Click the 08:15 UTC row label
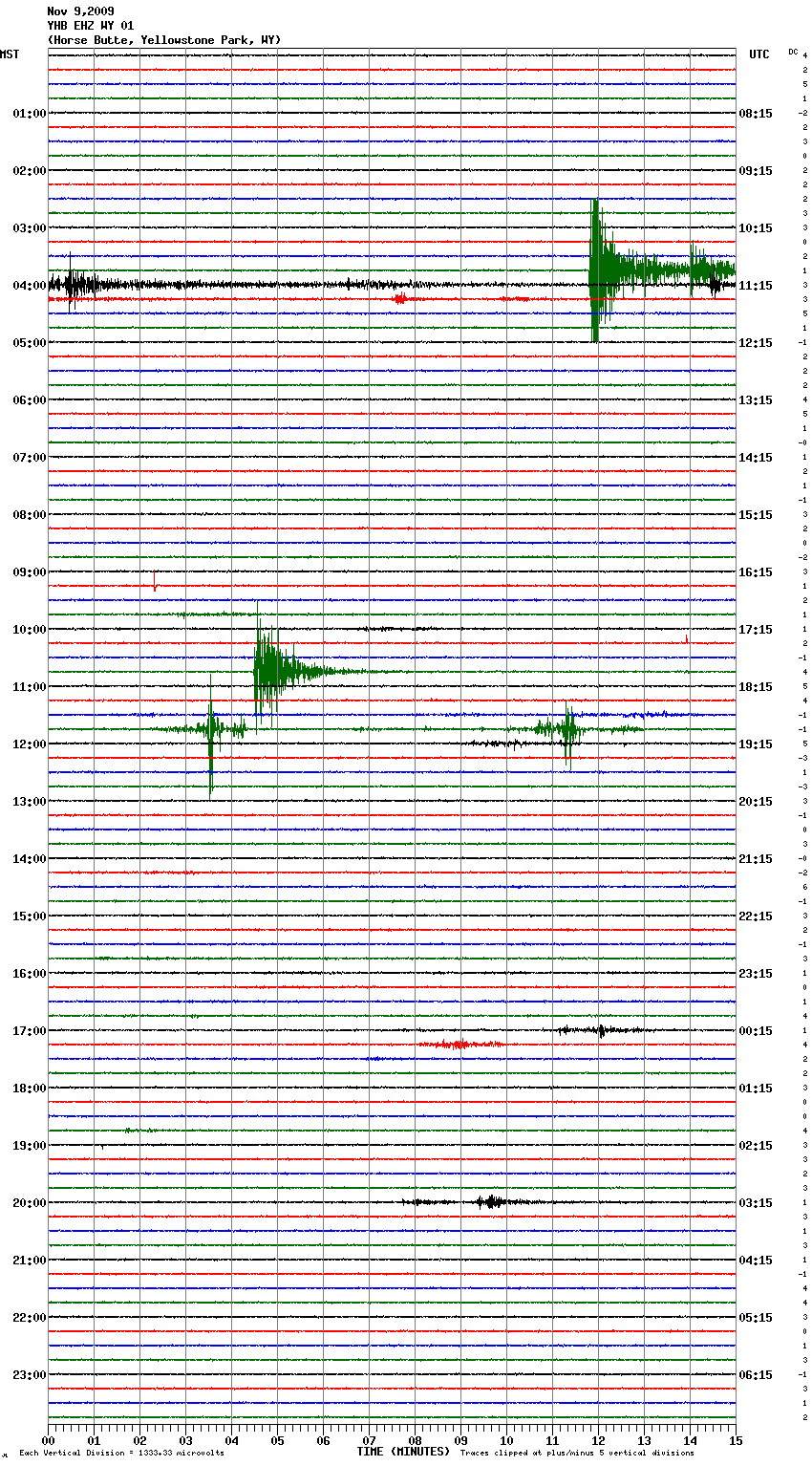Image resolution: width=812 pixels, height=1466 pixels. click(x=756, y=114)
